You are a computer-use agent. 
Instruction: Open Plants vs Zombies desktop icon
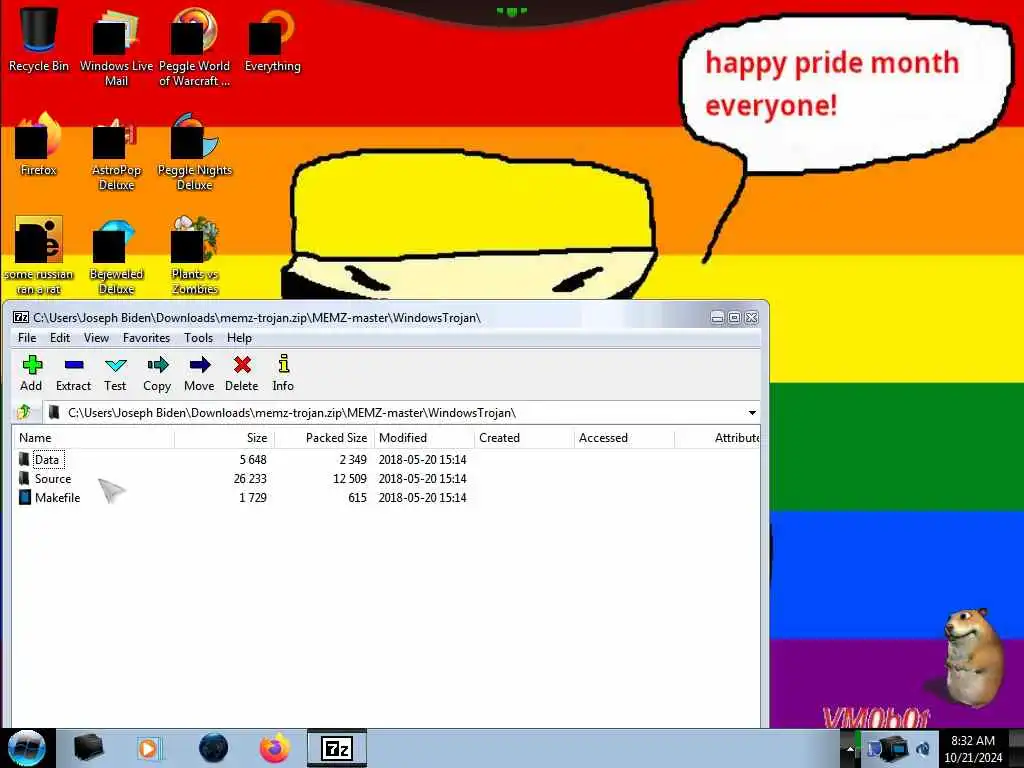coord(195,255)
